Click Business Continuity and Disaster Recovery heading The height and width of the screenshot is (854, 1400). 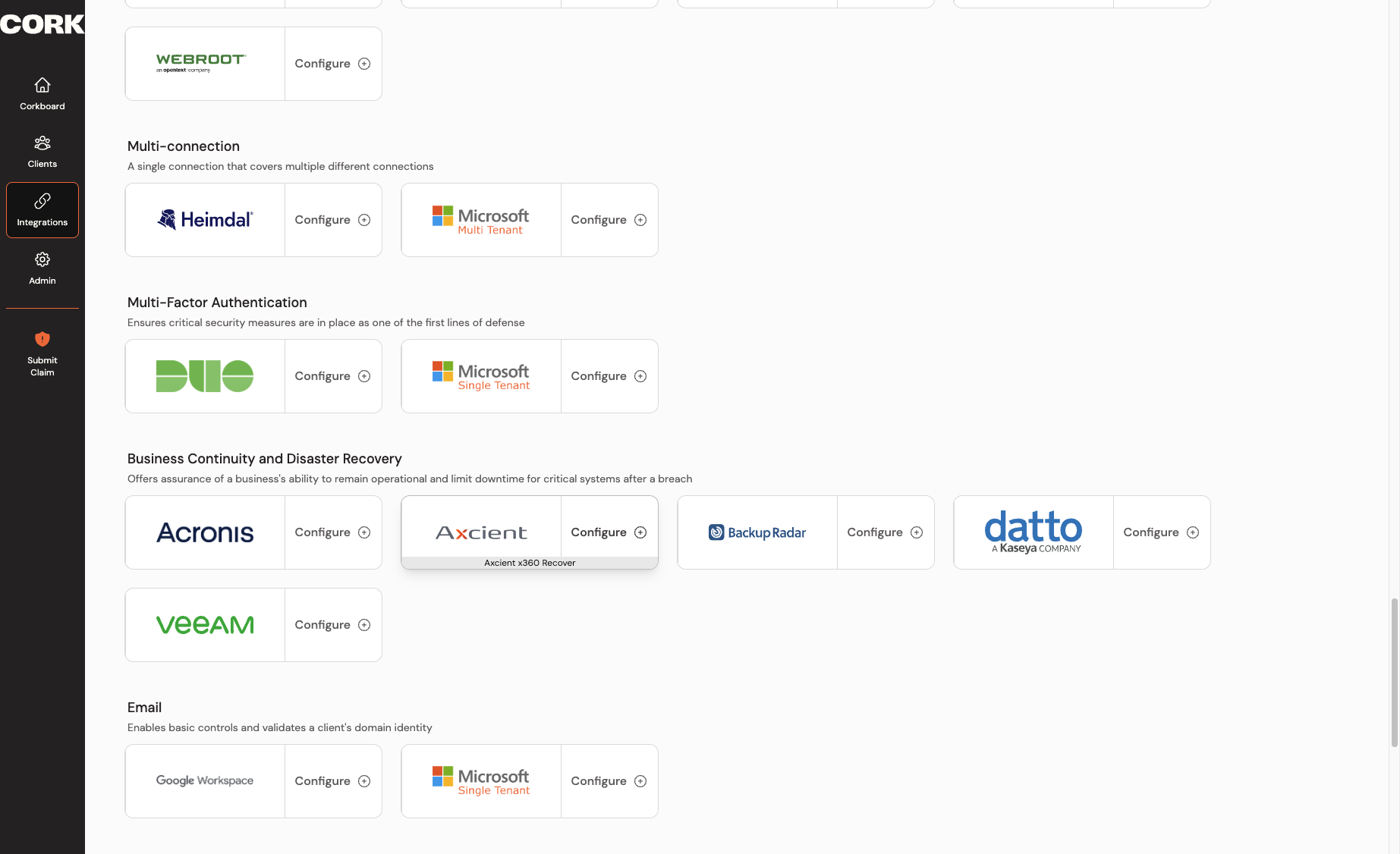265,459
